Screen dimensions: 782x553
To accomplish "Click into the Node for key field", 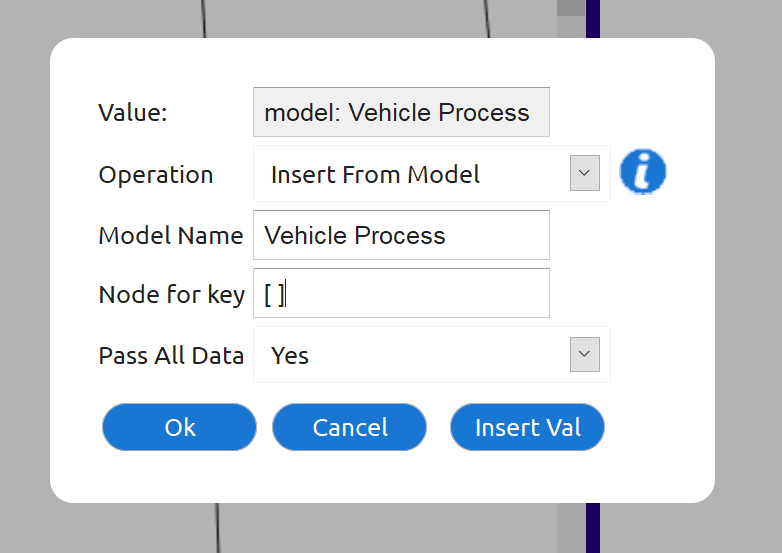I will [401, 293].
